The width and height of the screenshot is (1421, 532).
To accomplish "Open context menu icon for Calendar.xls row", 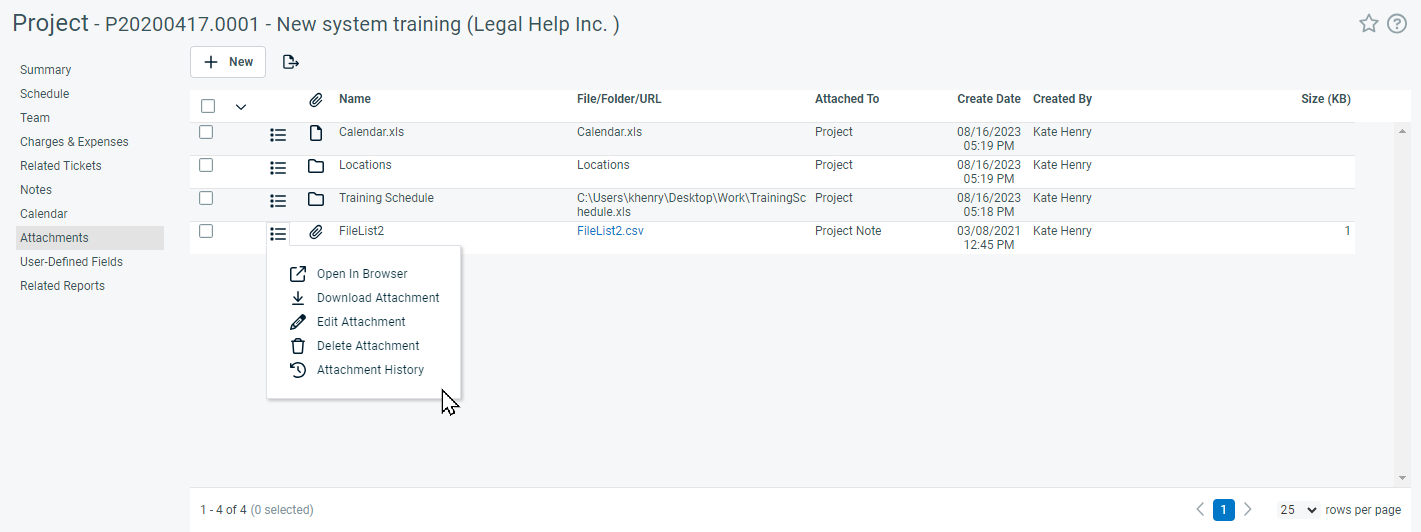I will click(278, 134).
